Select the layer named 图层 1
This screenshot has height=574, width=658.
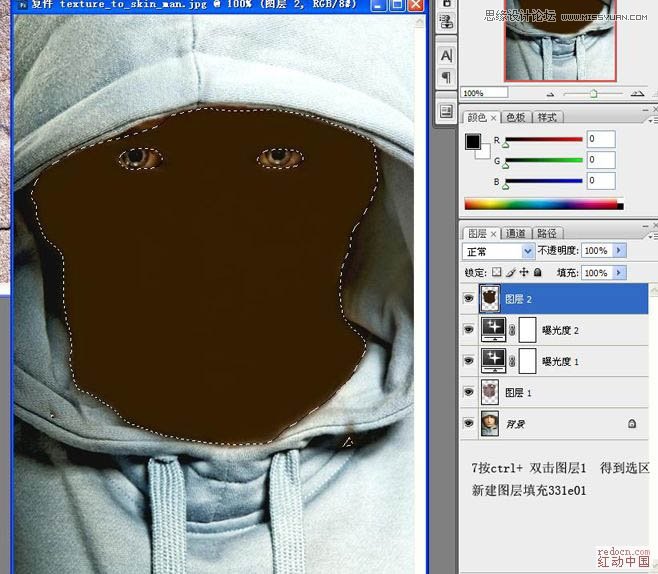(x=518, y=392)
